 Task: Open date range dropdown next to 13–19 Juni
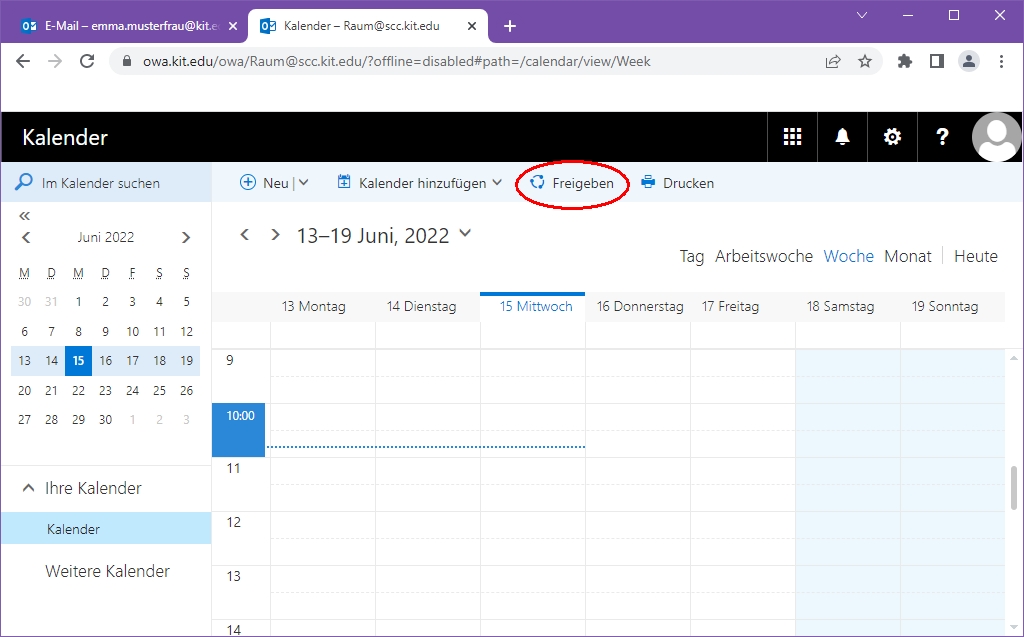[x=464, y=234]
